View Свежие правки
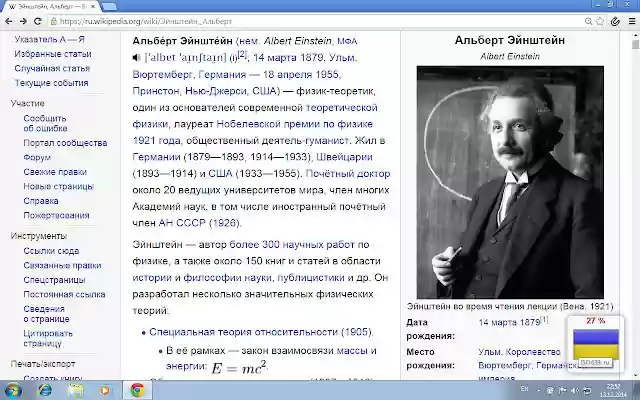640x400 pixels. tap(55, 172)
